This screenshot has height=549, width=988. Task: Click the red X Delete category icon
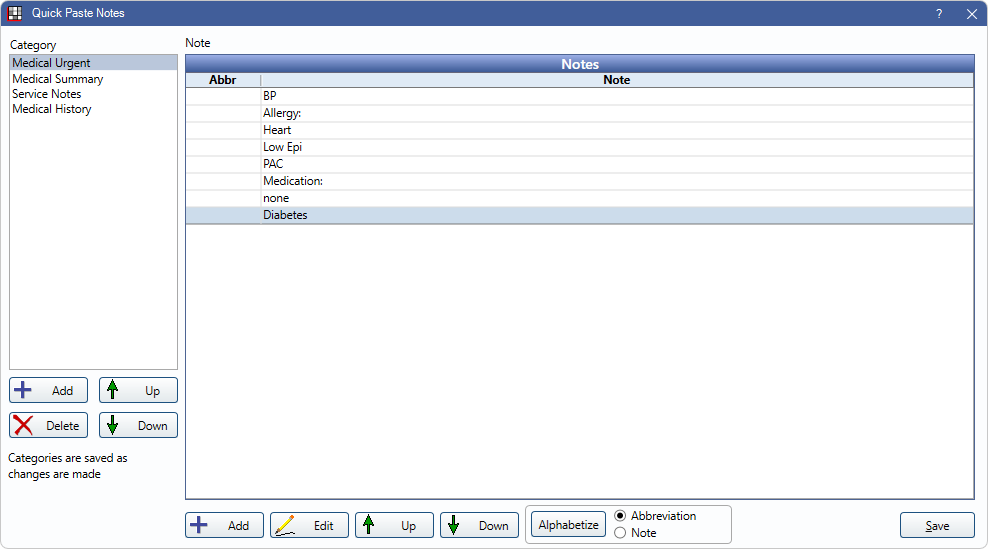[x=24, y=425]
